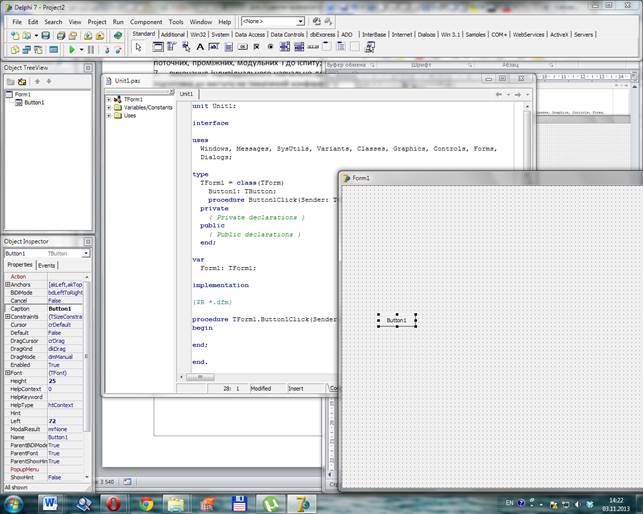Viewport: 643px width, 514px height.
Task: Select the Button (OK) component in palette
Action: pyautogui.click(x=243, y=47)
